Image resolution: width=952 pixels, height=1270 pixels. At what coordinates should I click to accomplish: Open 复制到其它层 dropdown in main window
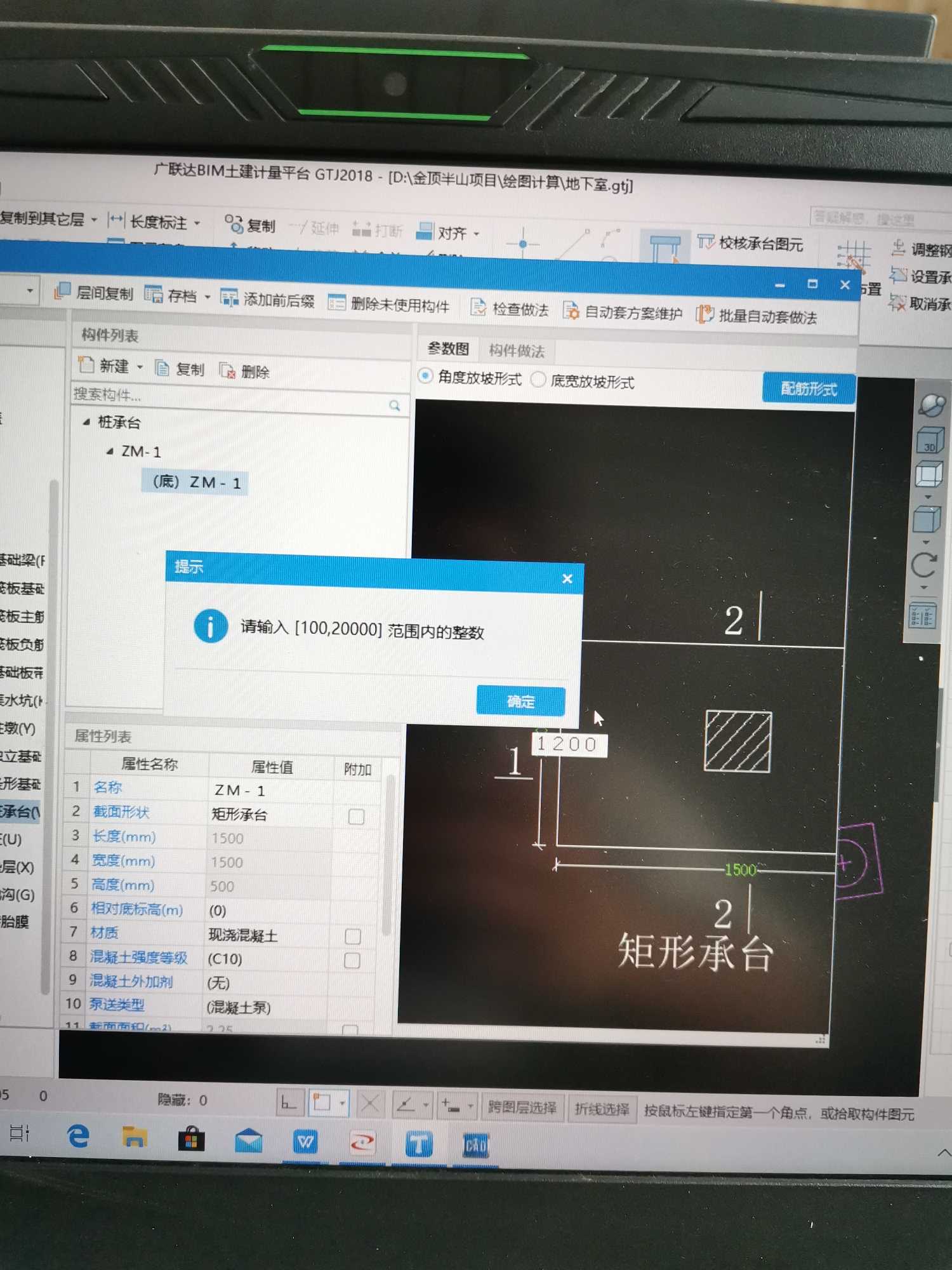point(94,220)
